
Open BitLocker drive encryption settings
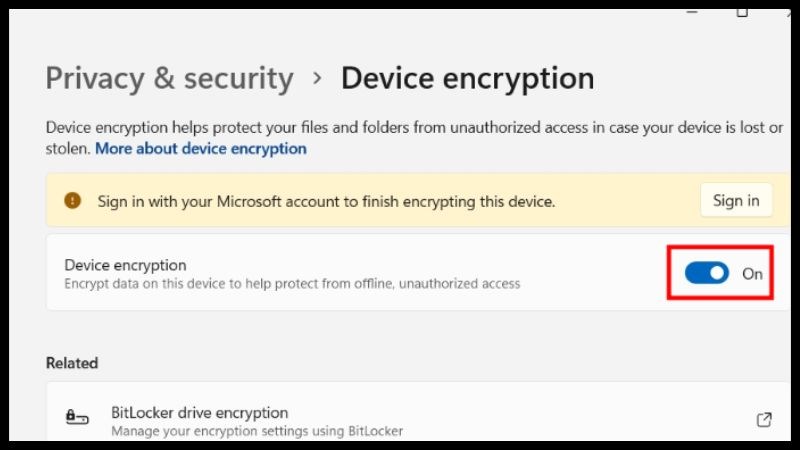(x=198, y=412)
